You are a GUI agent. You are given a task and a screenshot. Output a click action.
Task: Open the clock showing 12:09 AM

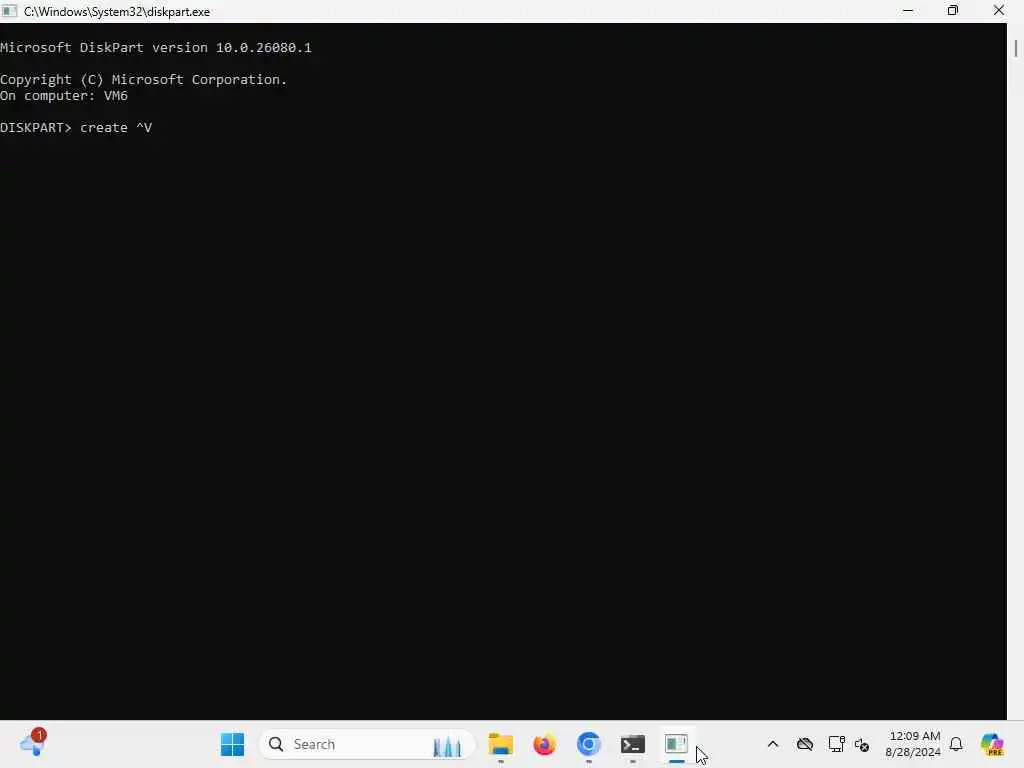913,744
